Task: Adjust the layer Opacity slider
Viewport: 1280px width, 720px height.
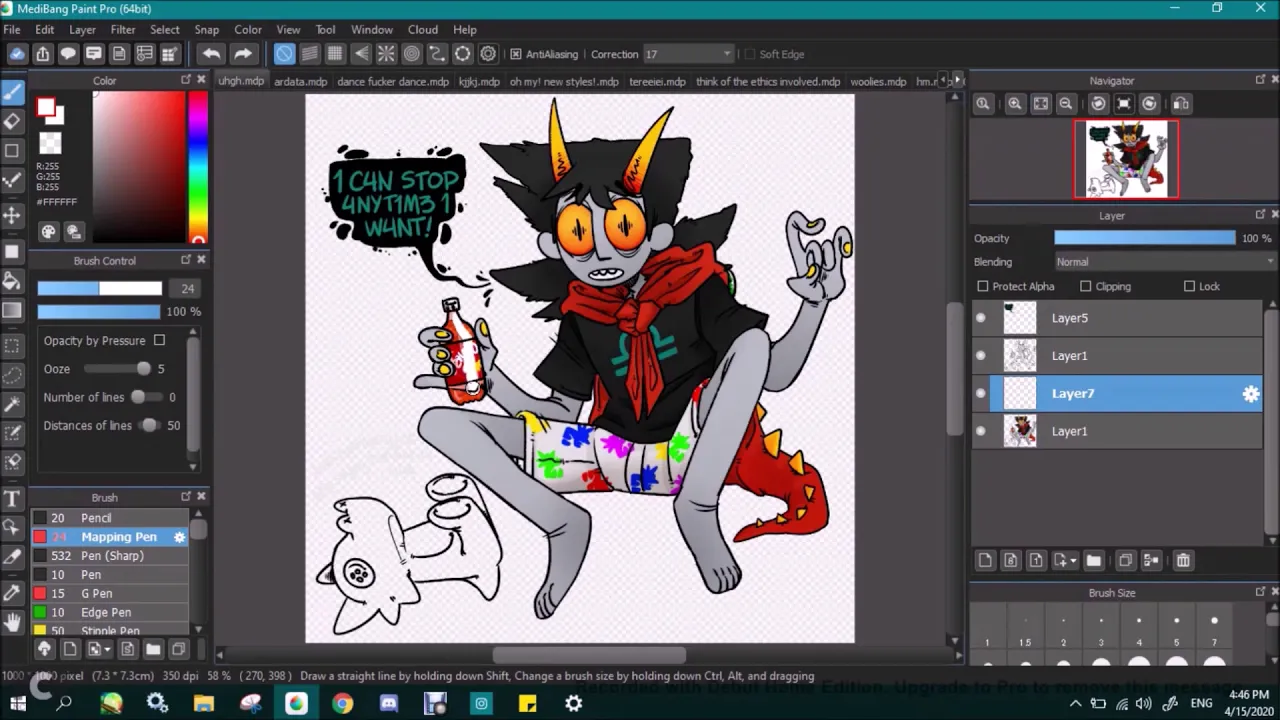Action: click(x=1145, y=238)
